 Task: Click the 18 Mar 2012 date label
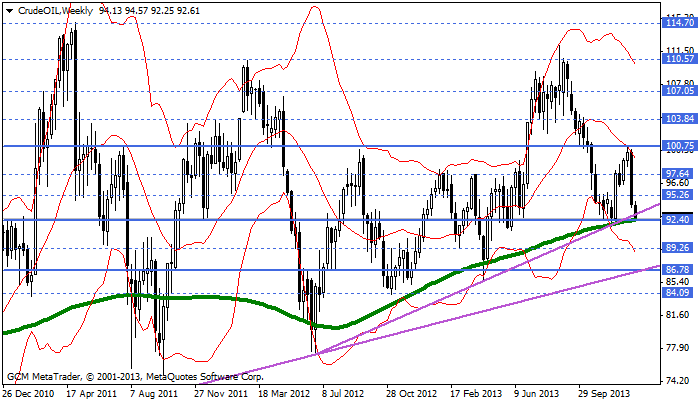coord(287,394)
